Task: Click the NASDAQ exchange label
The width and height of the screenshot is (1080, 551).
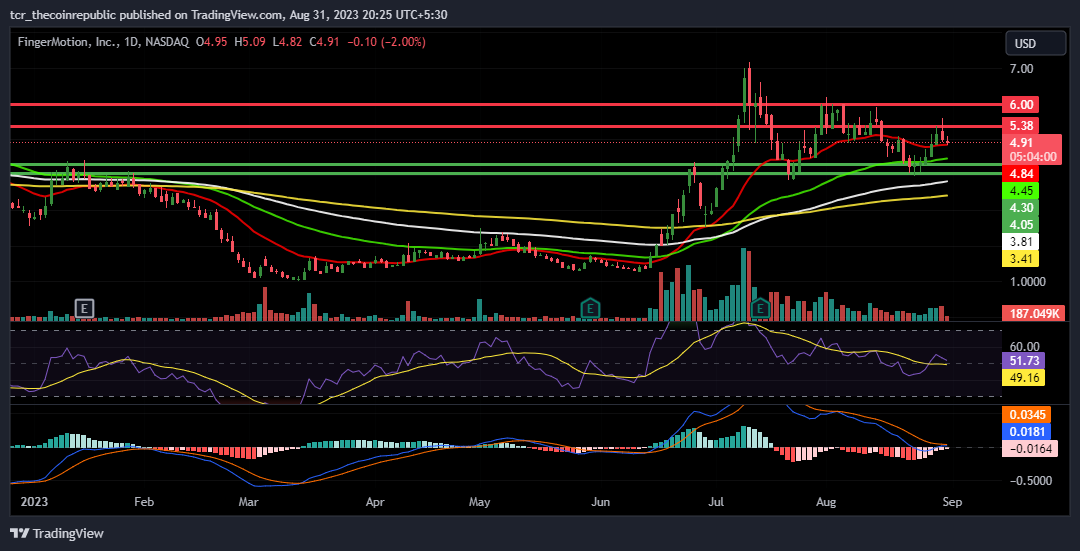Action: coord(165,42)
